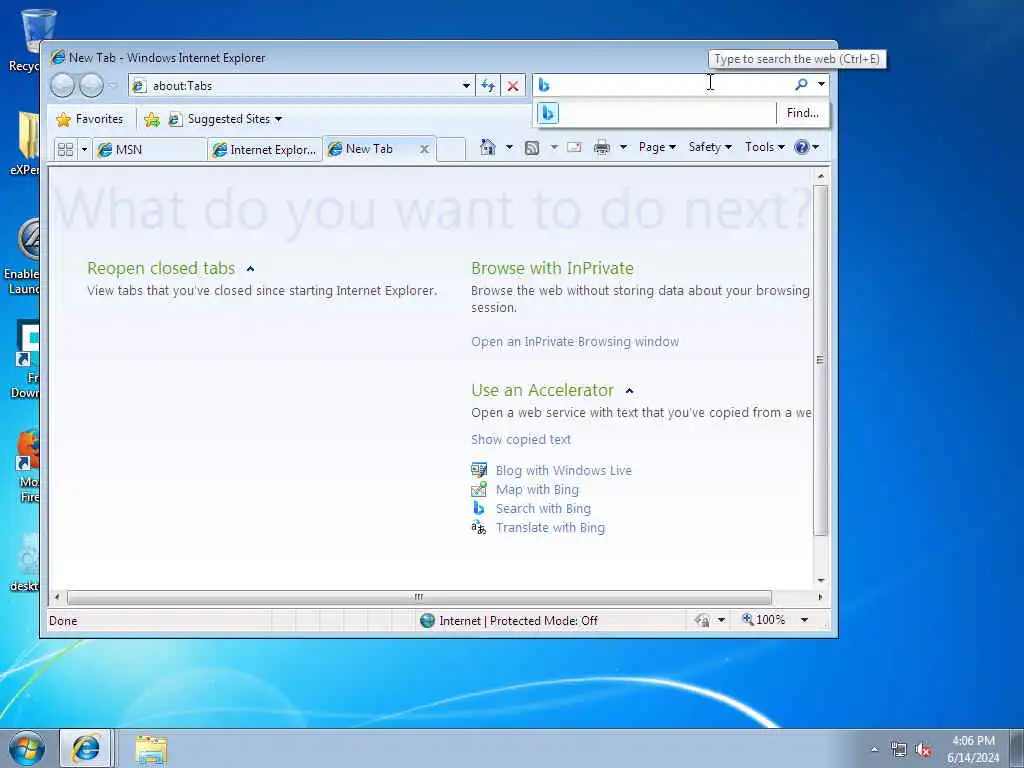1024x768 pixels.
Task: Click the privacy report status bar icon
Action: (x=703, y=620)
